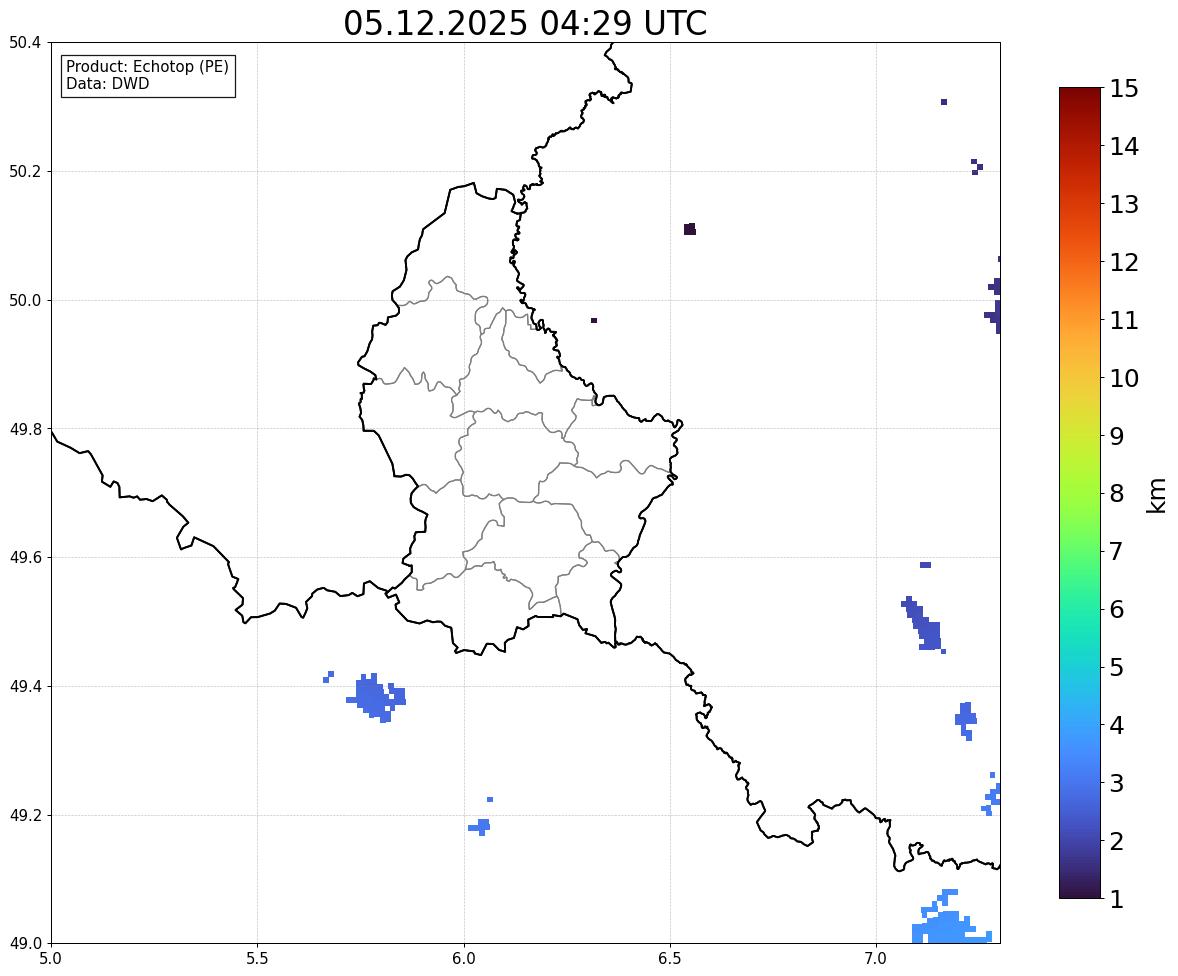Click the dark echo pixel block near 50.1 latitude
Viewport: 1178px width, 976px height.
690,229
